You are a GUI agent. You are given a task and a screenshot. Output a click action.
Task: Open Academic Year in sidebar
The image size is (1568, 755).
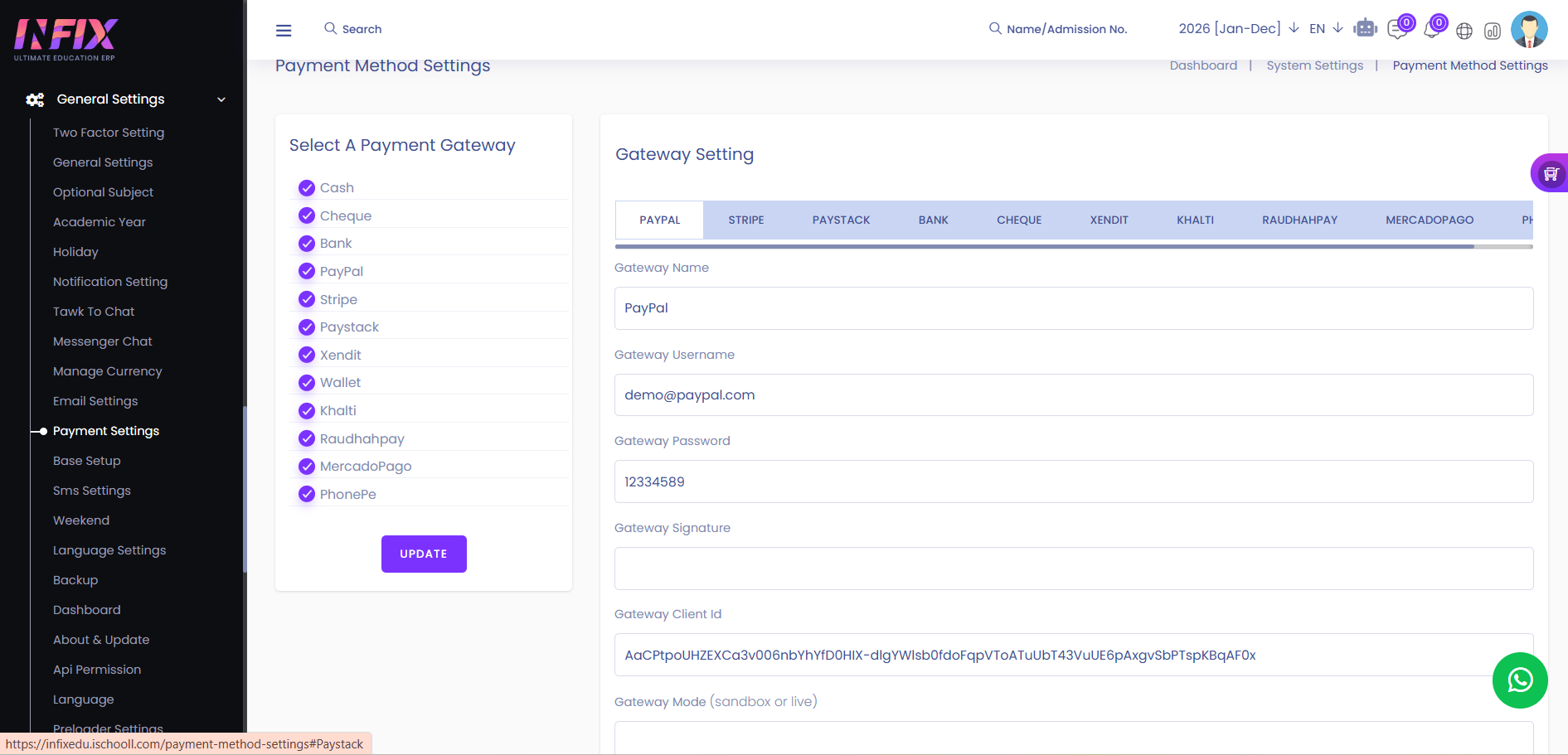pyautogui.click(x=100, y=222)
